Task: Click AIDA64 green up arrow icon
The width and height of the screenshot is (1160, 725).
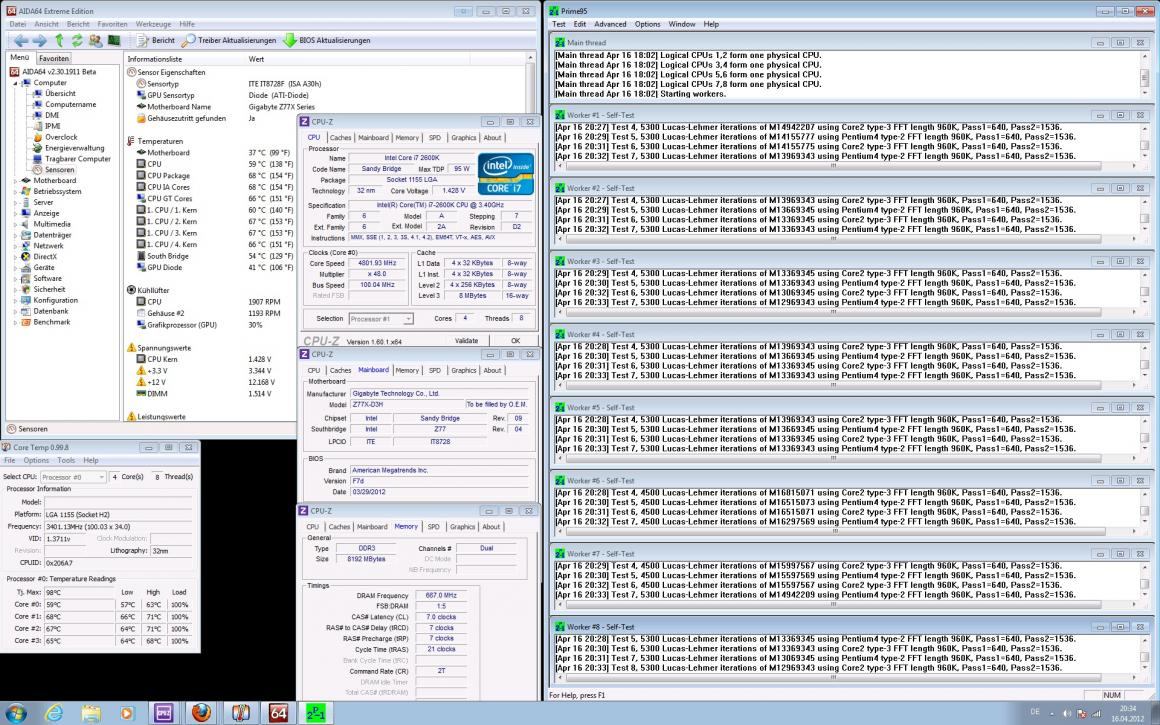Action: 59,41
